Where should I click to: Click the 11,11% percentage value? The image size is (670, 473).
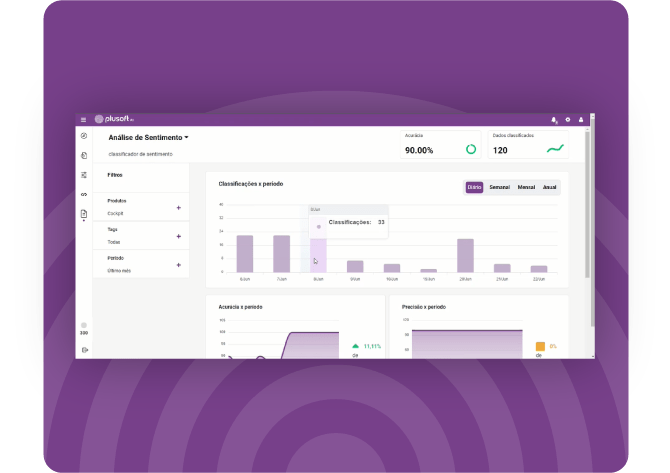point(372,346)
